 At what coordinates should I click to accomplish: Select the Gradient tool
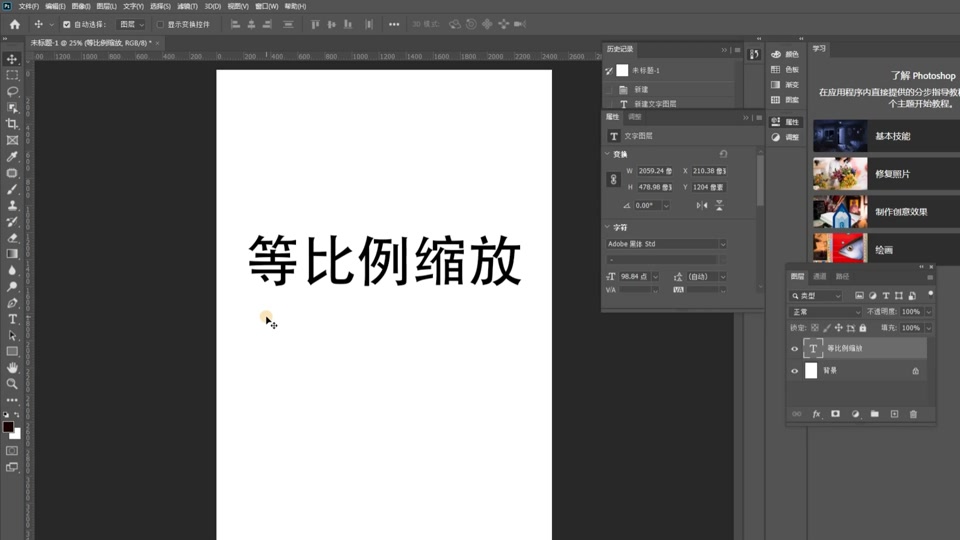pyautogui.click(x=12, y=253)
